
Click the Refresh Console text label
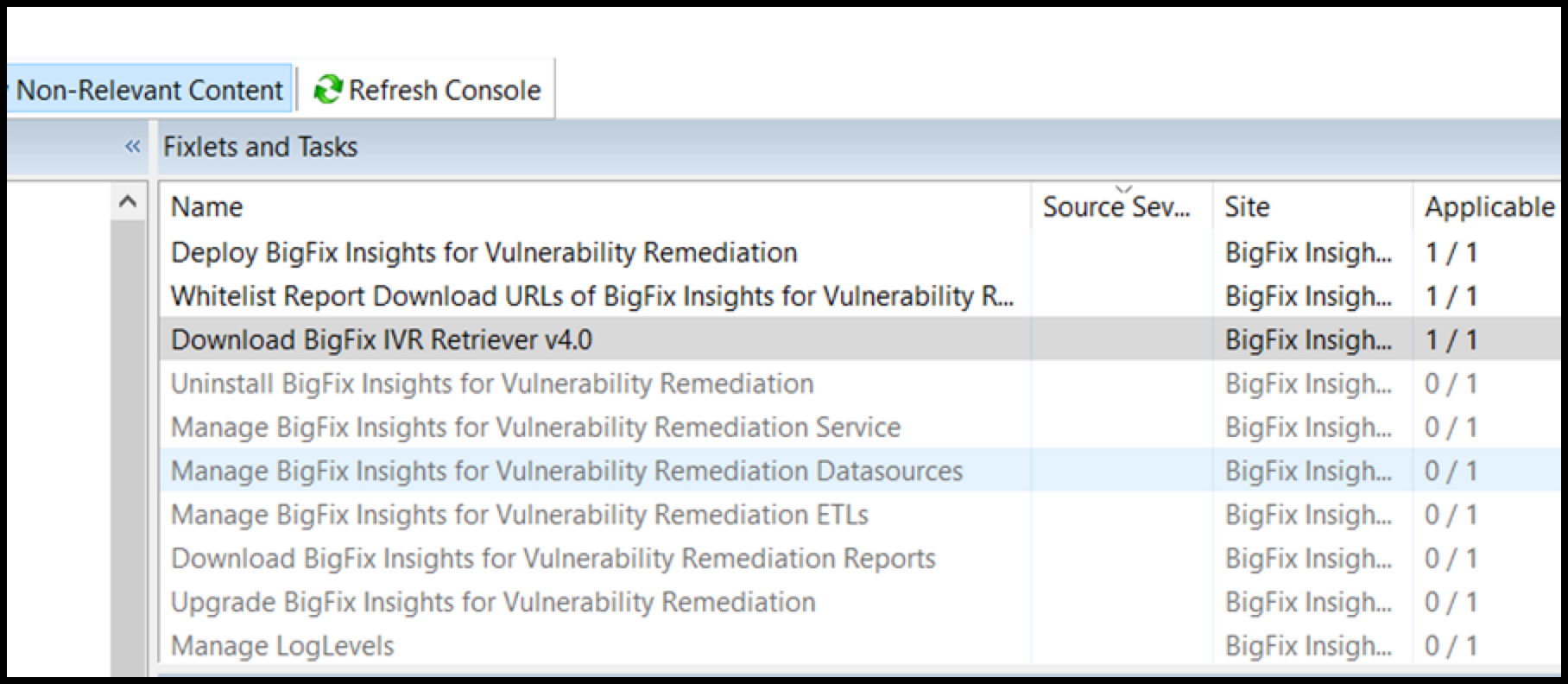point(445,90)
